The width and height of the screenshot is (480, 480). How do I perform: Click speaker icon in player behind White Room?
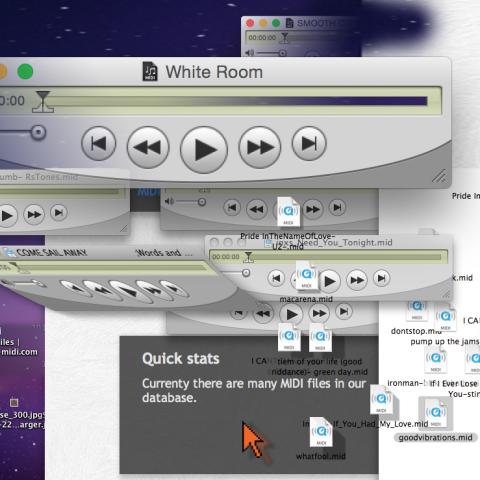point(169,201)
